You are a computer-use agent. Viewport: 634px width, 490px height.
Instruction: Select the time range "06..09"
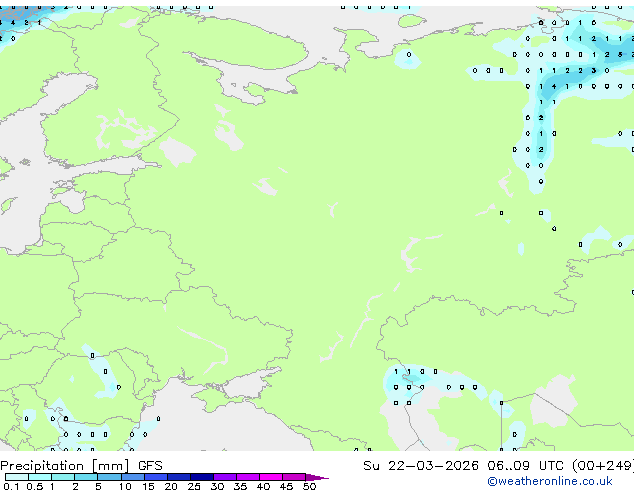pyautogui.click(x=508, y=466)
